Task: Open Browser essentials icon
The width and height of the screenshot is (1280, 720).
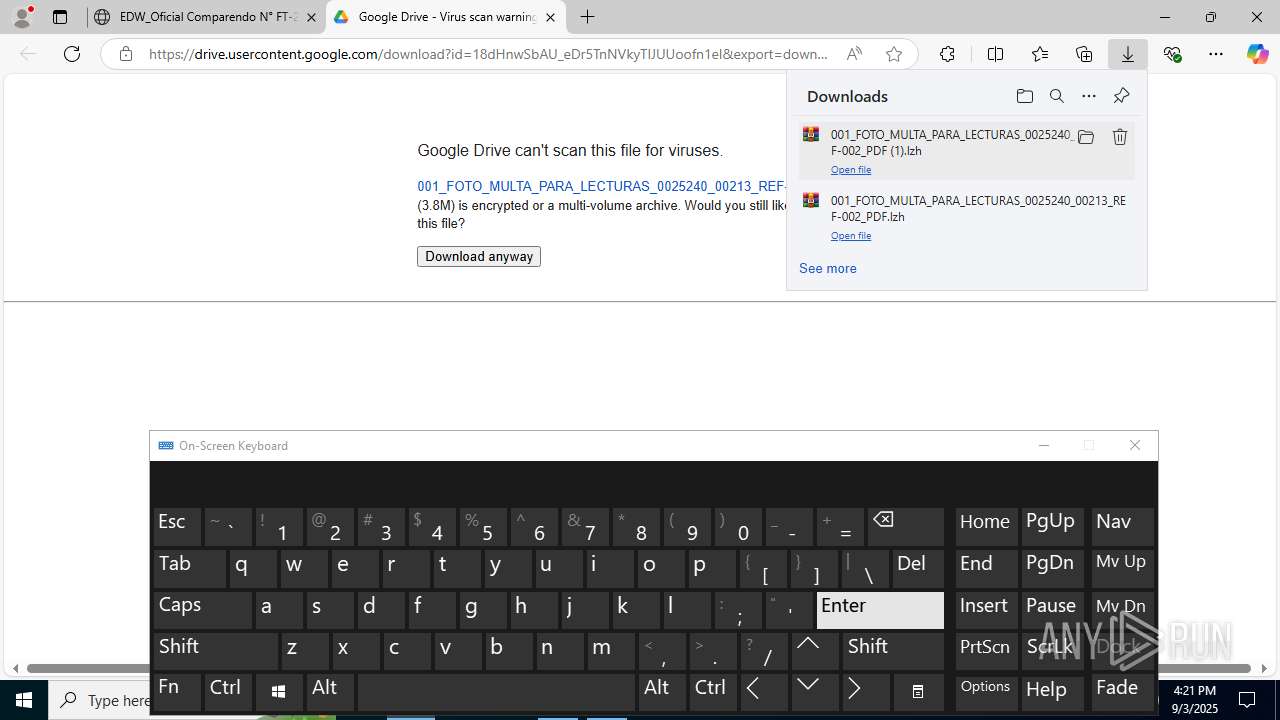Action: [1172, 54]
